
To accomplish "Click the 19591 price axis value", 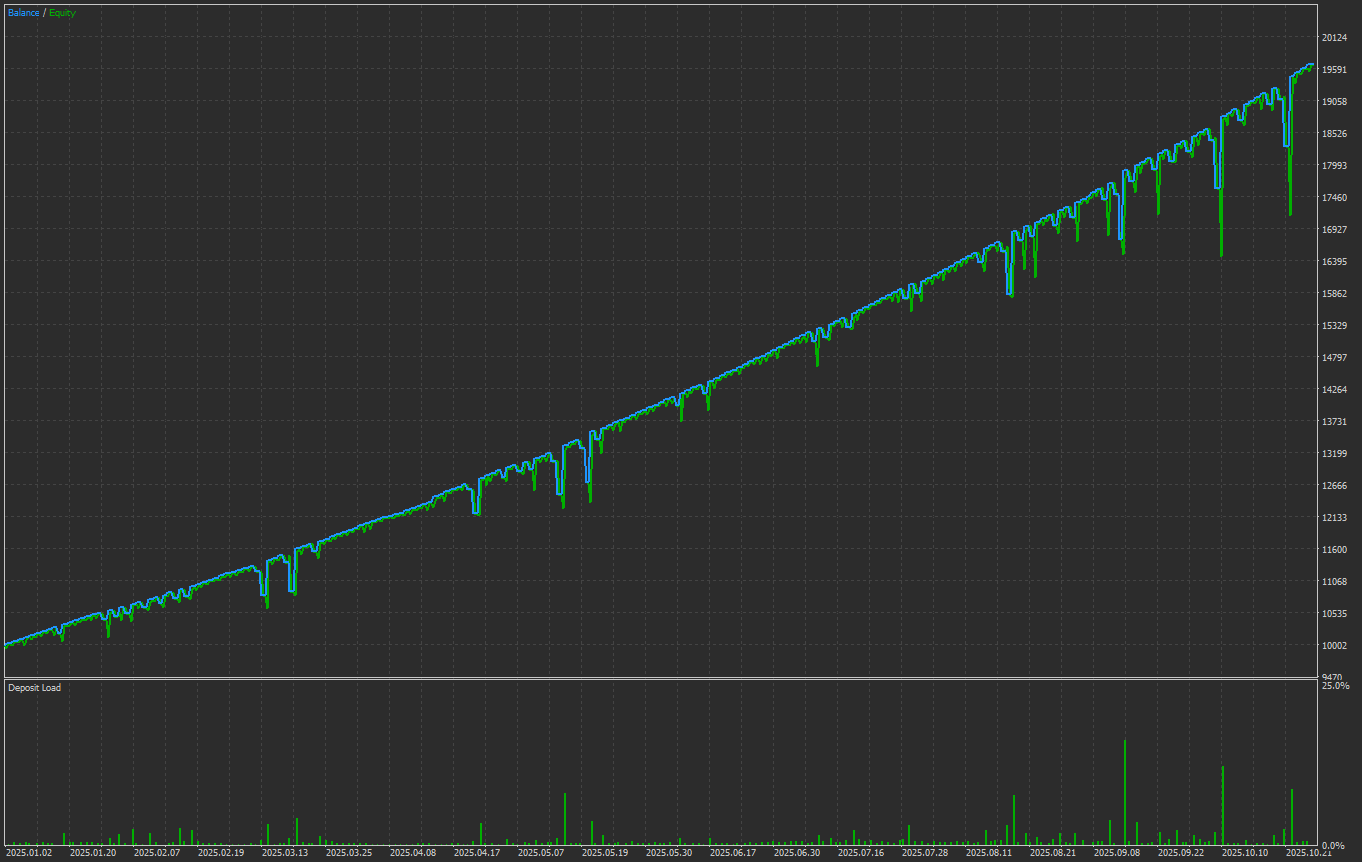I will coord(1333,70).
